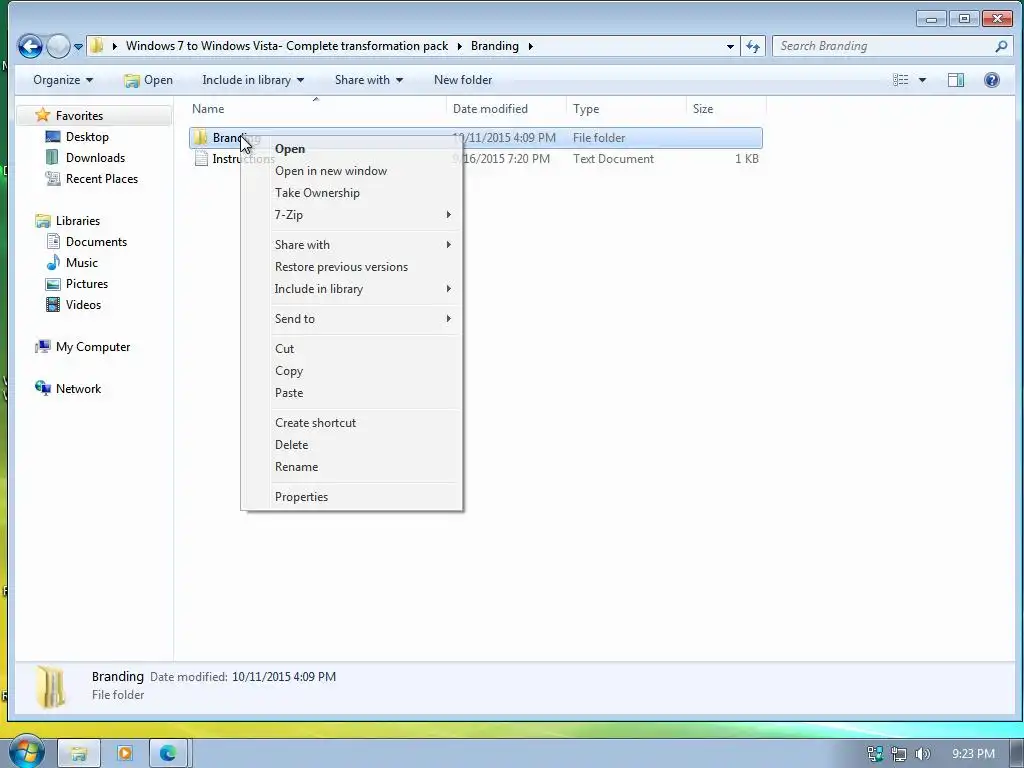
Task: Expand Share with in context menu
Action: pos(352,245)
